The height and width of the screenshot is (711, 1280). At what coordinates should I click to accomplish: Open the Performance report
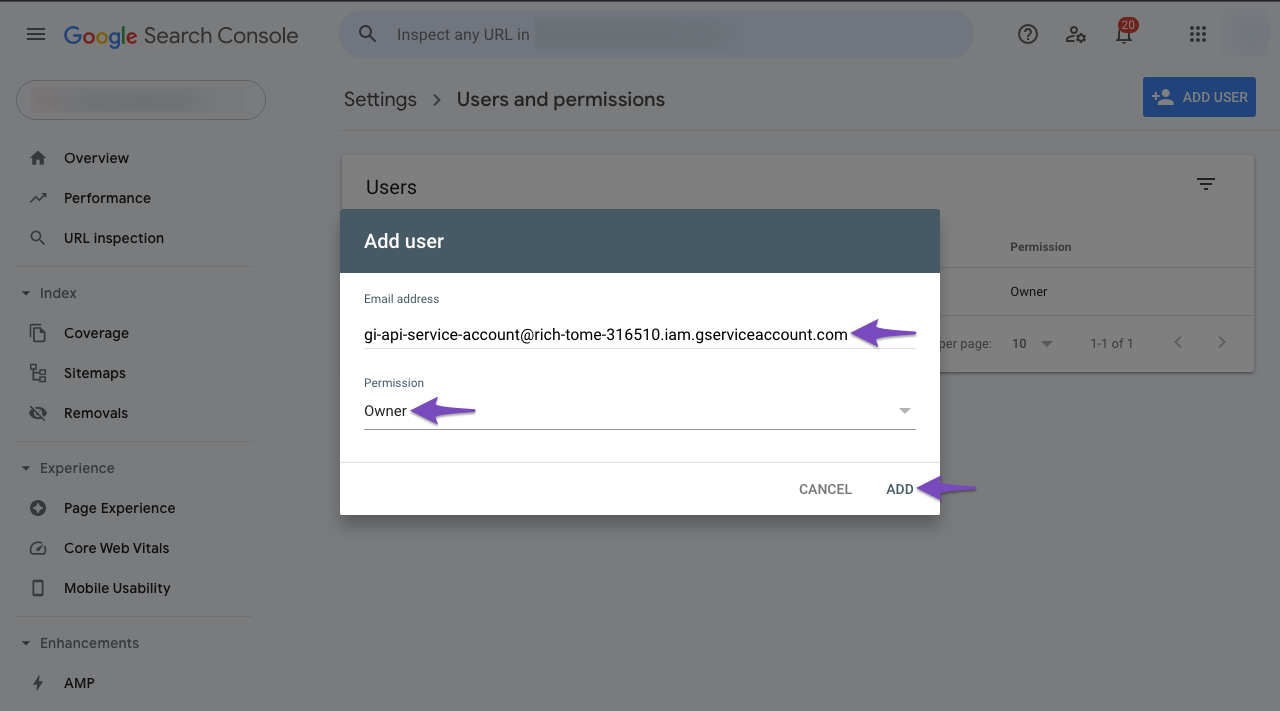[x=107, y=198]
